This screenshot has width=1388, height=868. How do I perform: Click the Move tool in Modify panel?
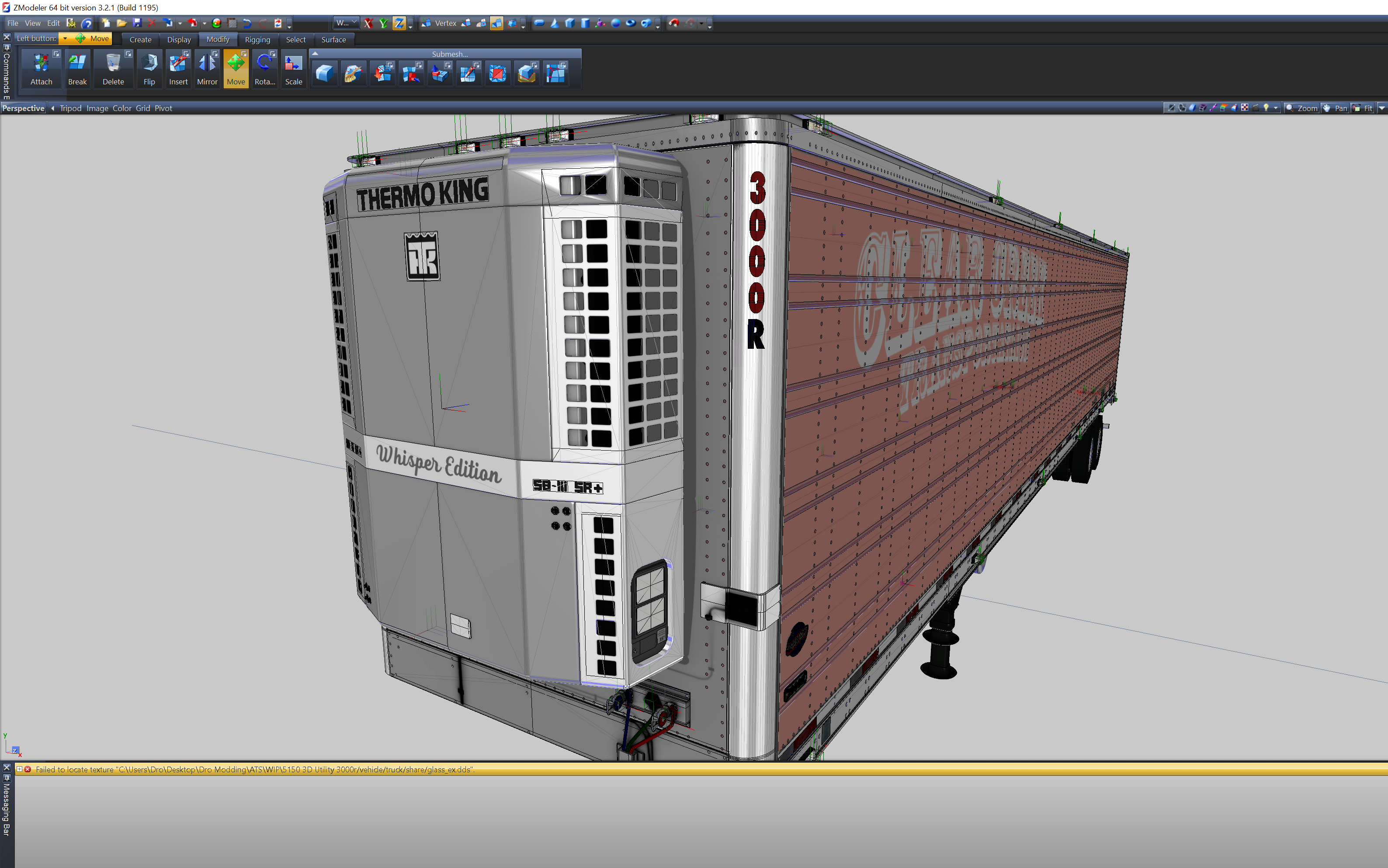point(236,68)
